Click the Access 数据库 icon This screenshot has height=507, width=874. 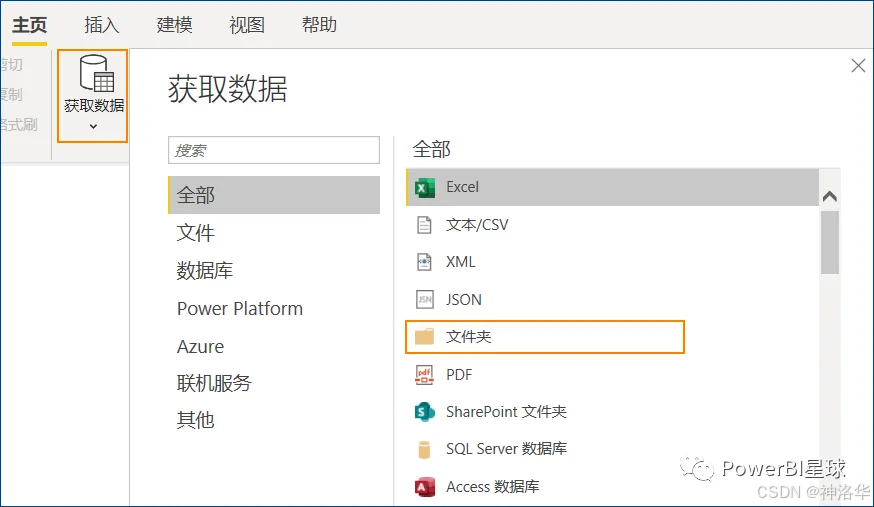(x=425, y=487)
